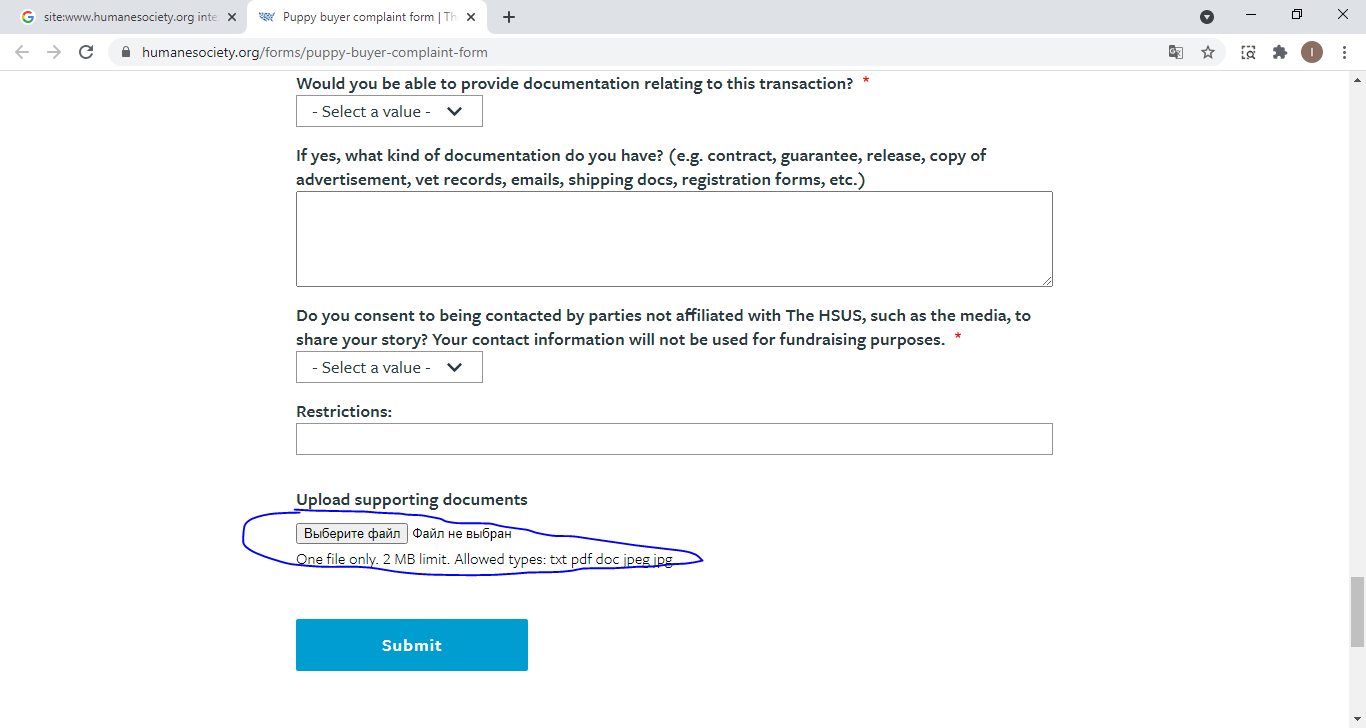This screenshot has width=1366, height=728.
Task: Open the Chrome profile avatar
Action: [1312, 52]
